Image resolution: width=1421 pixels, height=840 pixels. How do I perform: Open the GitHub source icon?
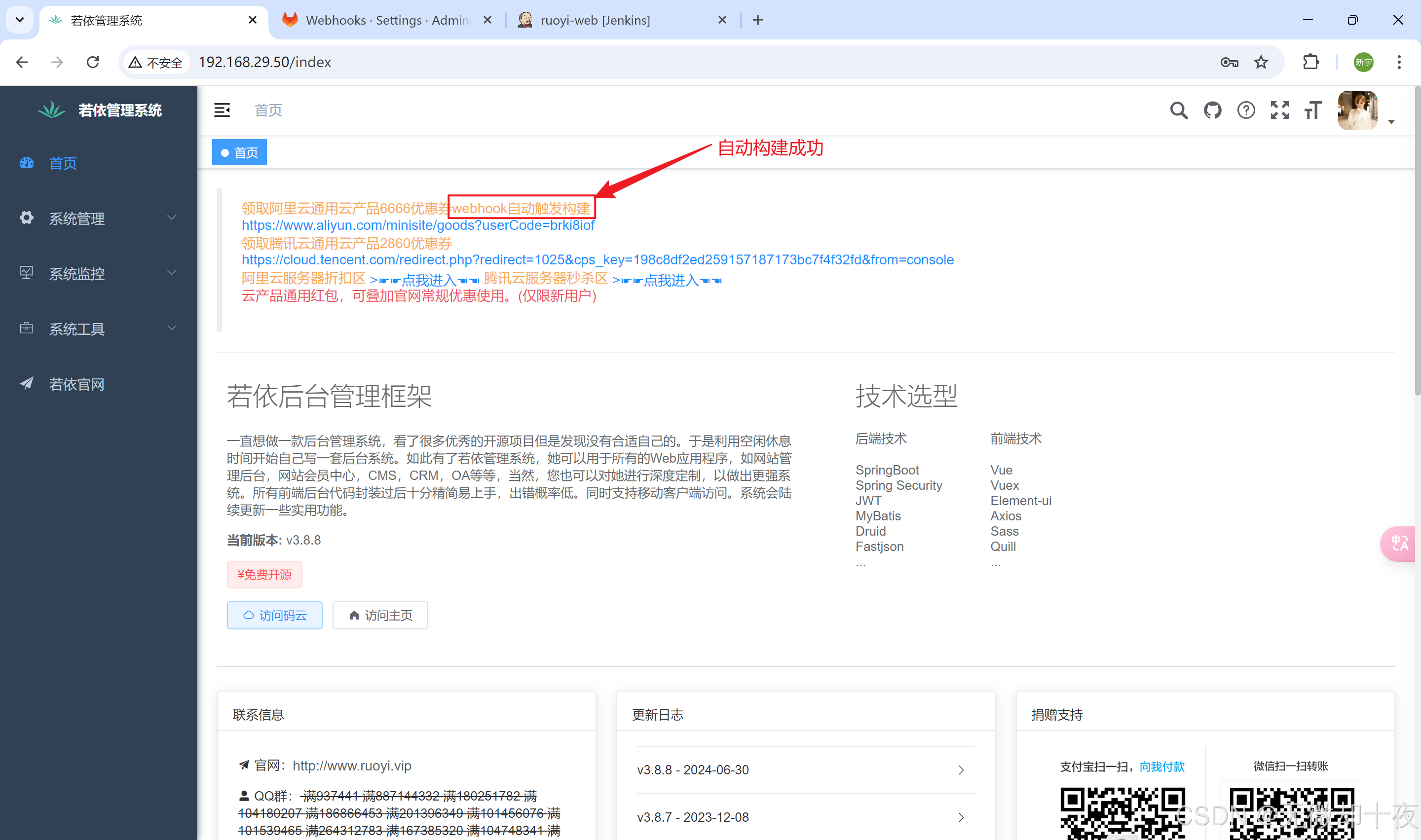pos(1212,110)
